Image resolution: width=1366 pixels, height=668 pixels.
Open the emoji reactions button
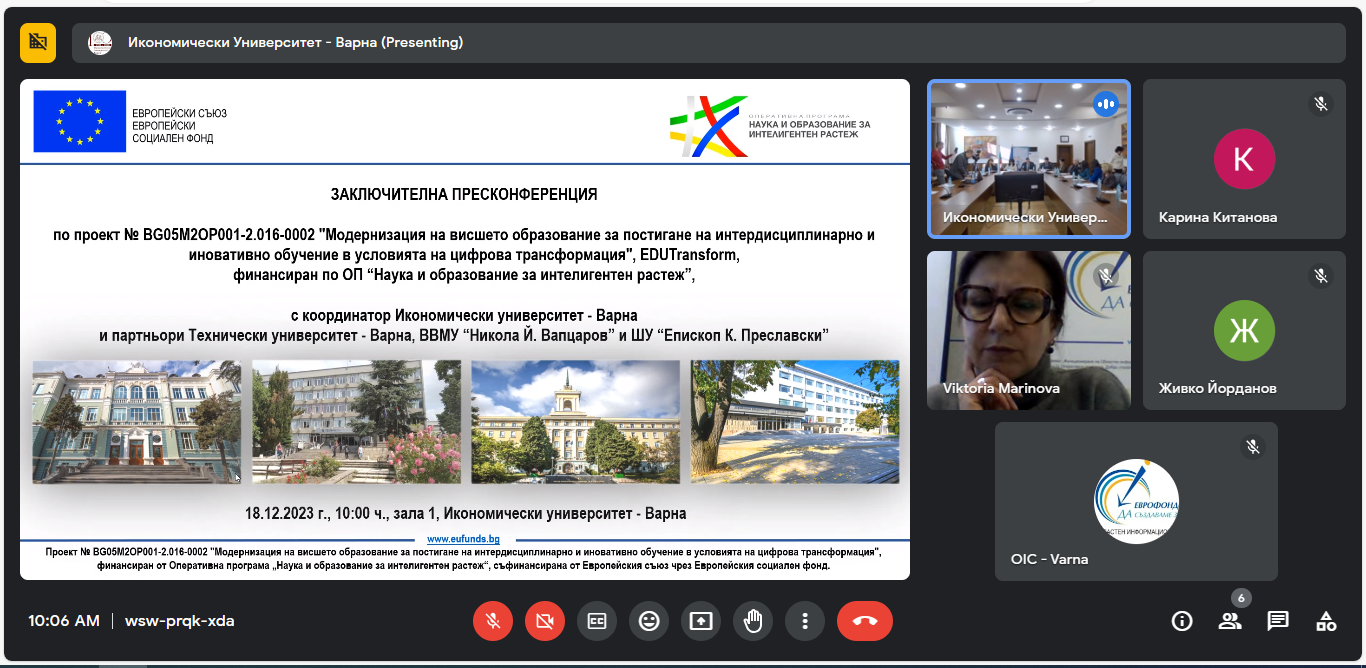click(649, 621)
